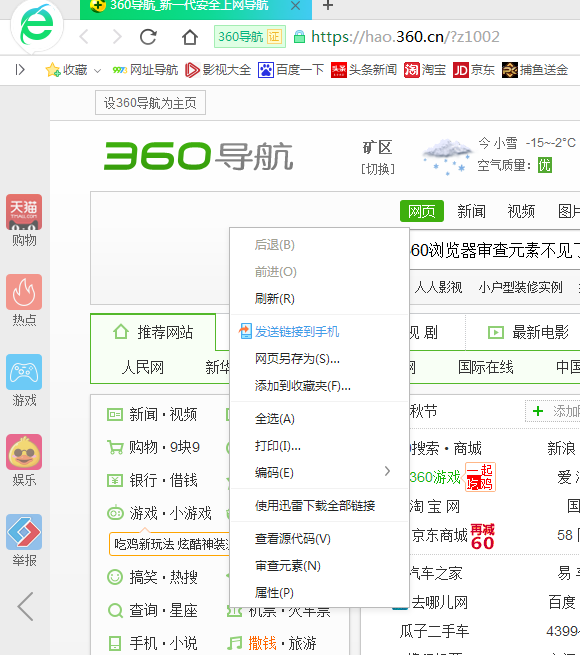Open 查询·星座 category

click(152, 611)
